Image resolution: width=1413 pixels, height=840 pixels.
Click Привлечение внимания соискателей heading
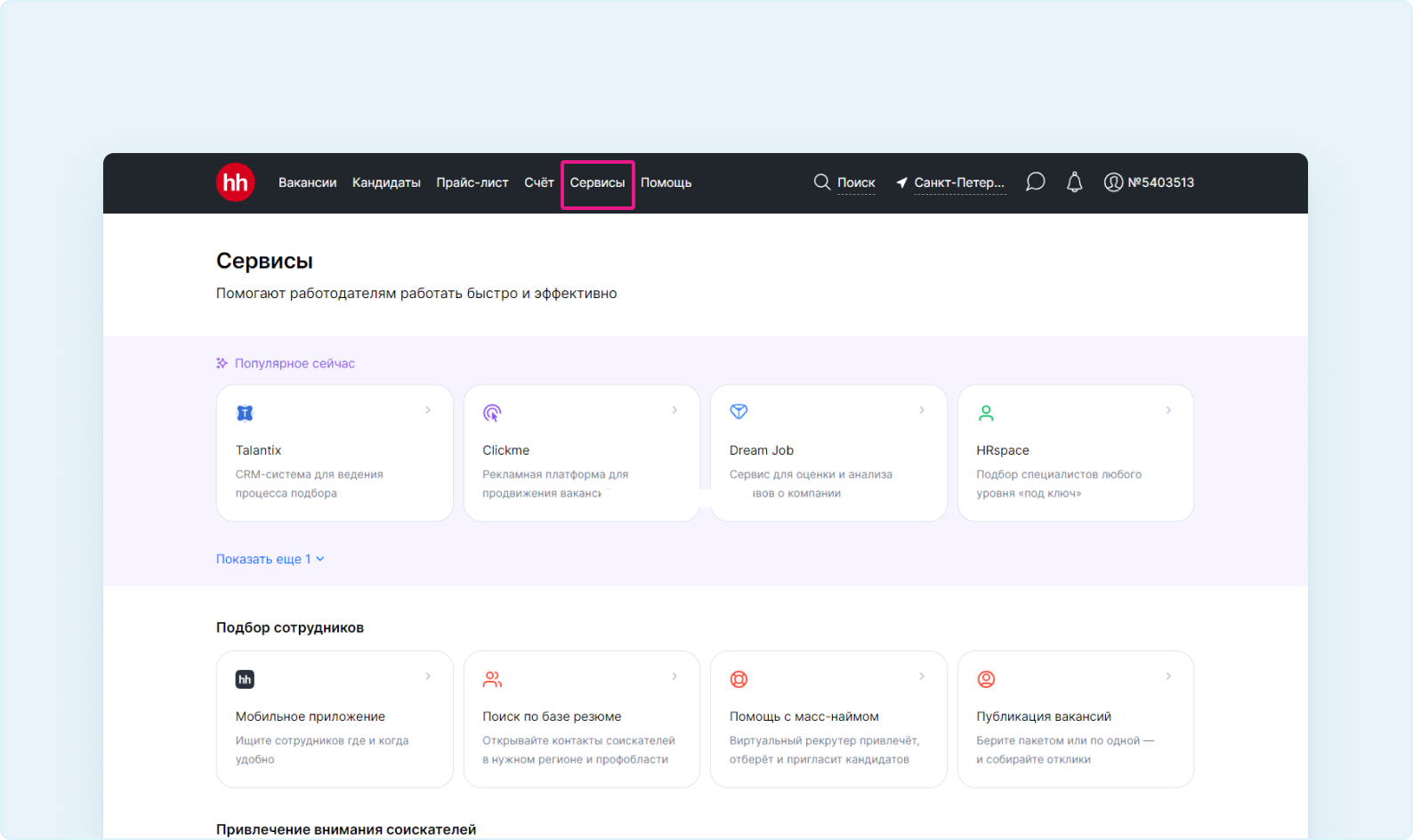pyautogui.click(x=346, y=829)
